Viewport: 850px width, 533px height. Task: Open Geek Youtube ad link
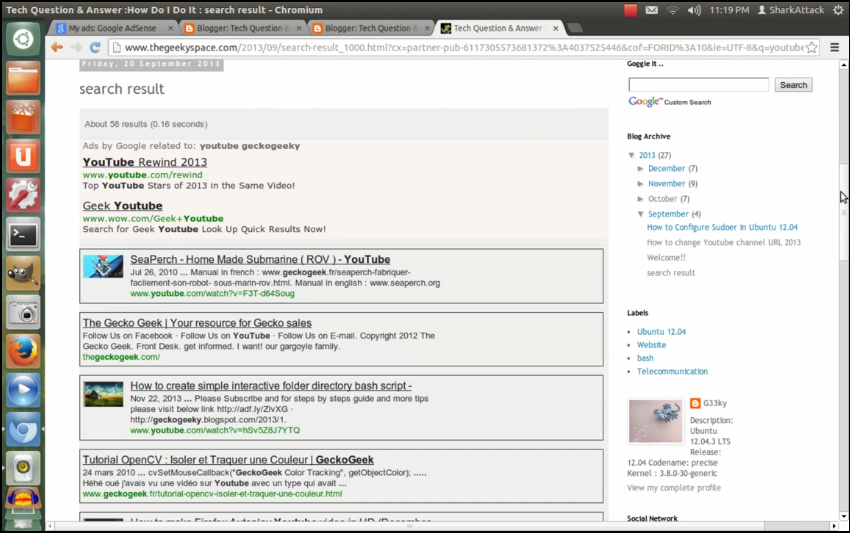pyautogui.click(x=123, y=206)
